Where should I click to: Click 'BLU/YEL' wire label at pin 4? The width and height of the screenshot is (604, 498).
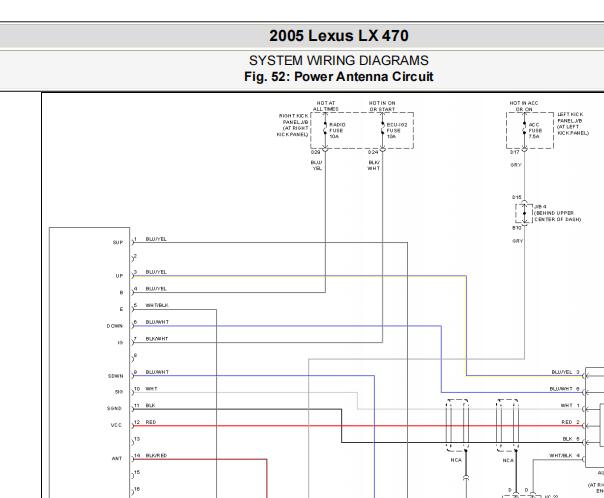pyautogui.click(x=156, y=288)
